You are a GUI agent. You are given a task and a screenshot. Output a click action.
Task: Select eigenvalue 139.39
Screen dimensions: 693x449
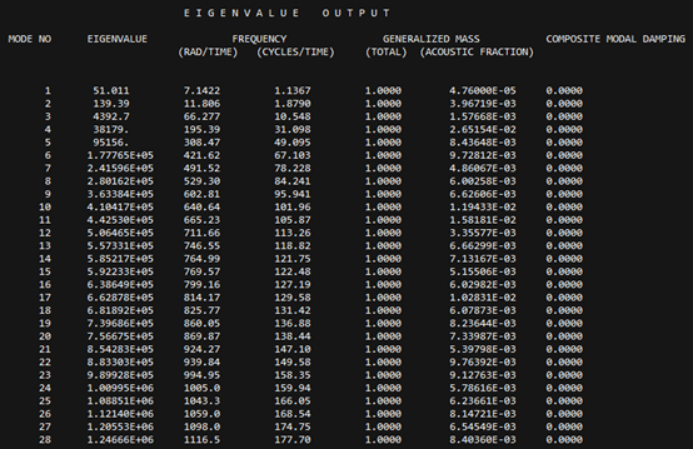pyautogui.click(x=111, y=103)
